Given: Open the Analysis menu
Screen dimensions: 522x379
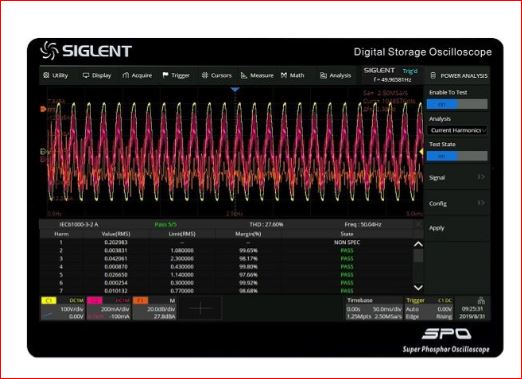Looking at the screenshot, I should coord(335,75).
